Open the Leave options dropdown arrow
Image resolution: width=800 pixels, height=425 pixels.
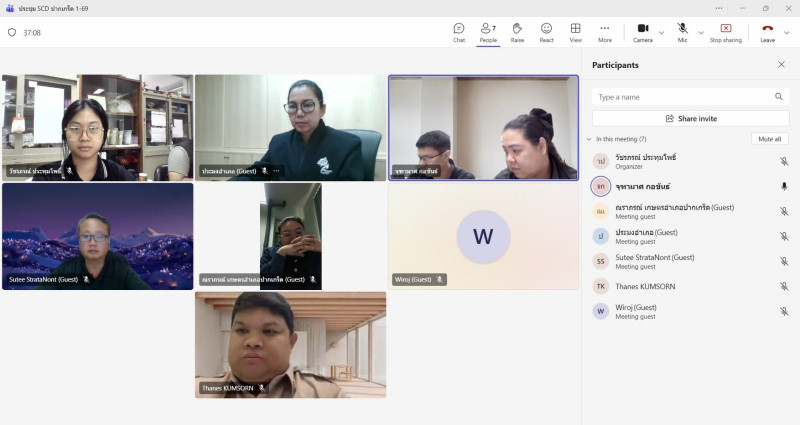click(787, 32)
